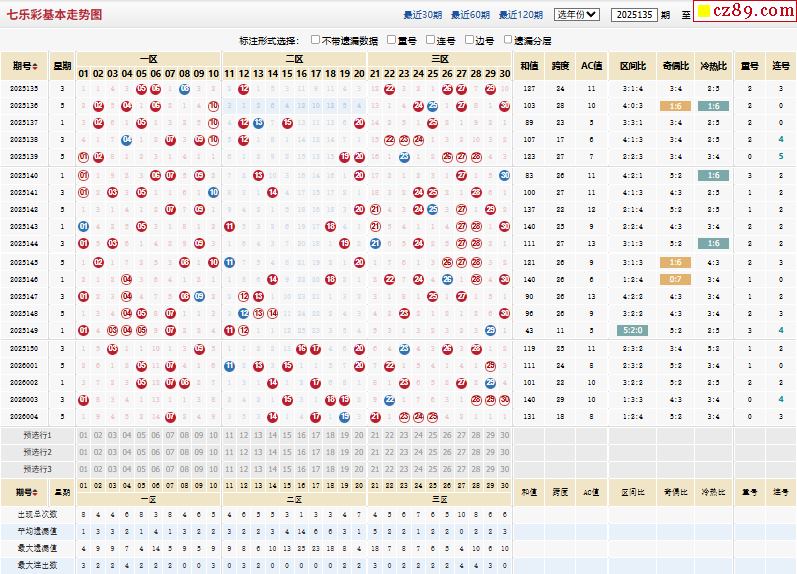Click the blue ball 01 in row 2025143
This screenshot has height=574, width=797.
coord(83,227)
